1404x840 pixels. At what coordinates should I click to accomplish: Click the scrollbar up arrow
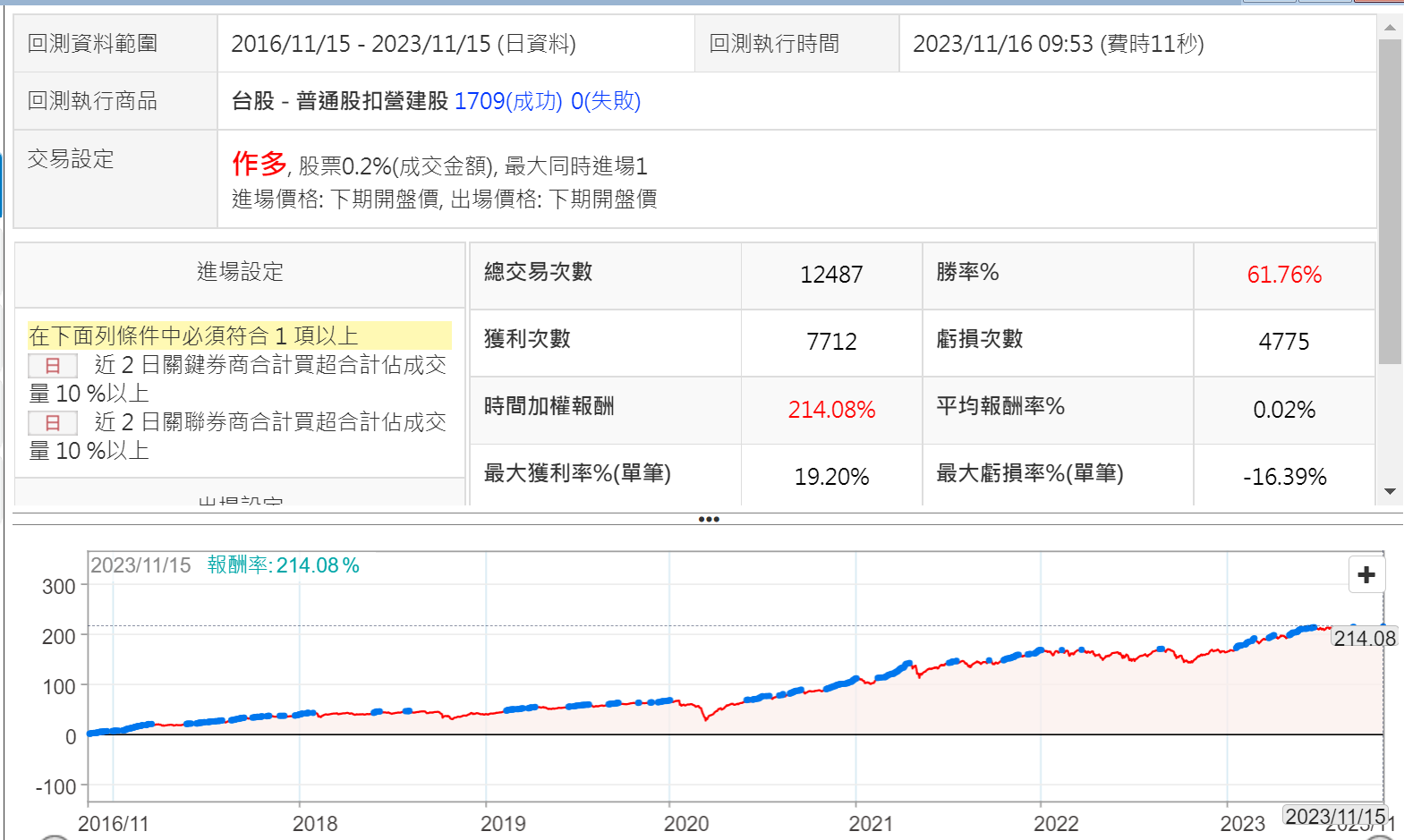[1390, 28]
